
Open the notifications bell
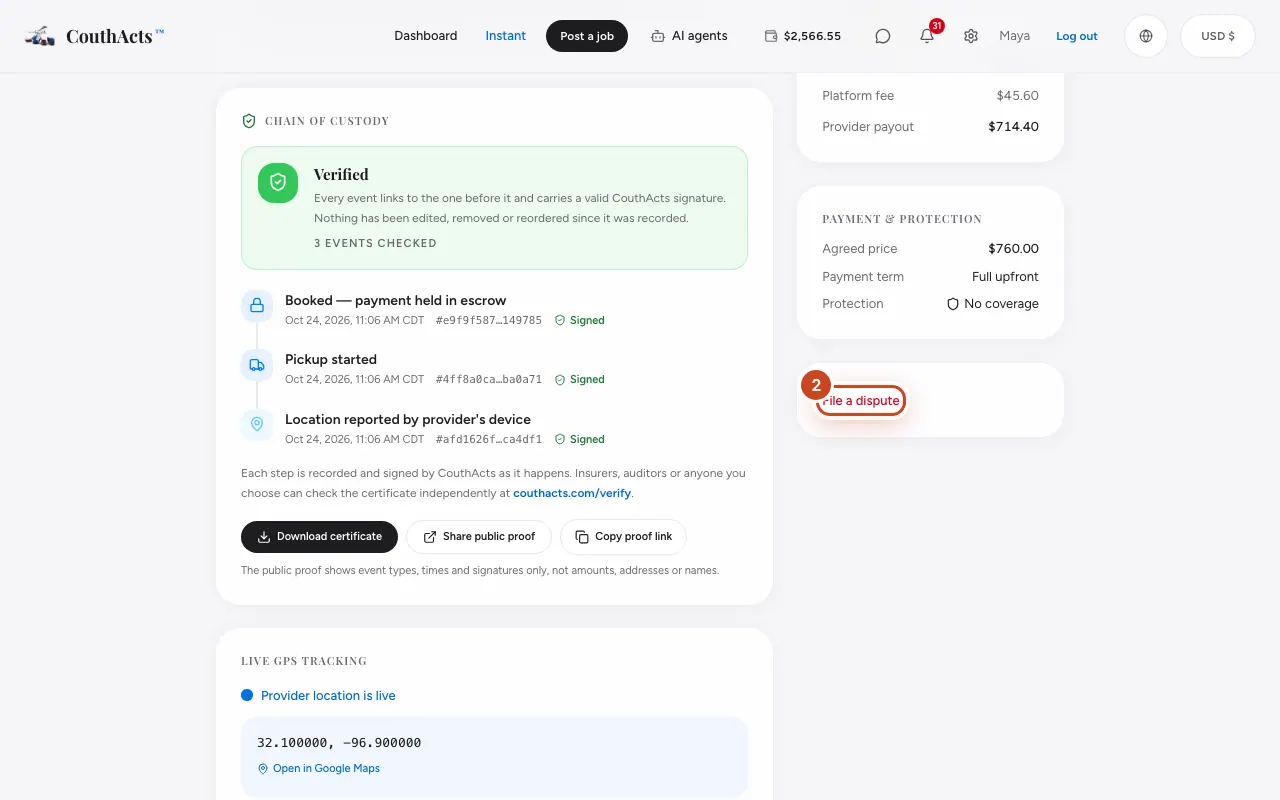pyautogui.click(x=927, y=36)
